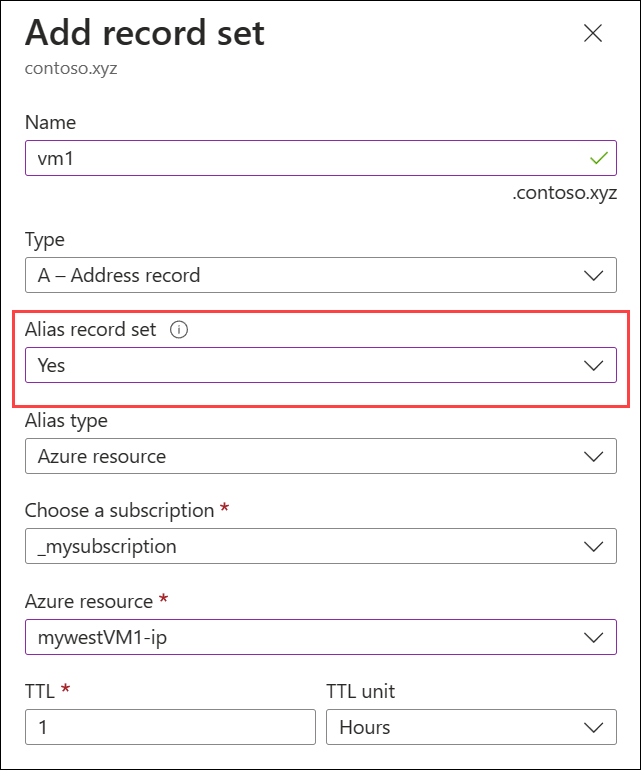Click the chevron arrow of TTL unit

593,727
